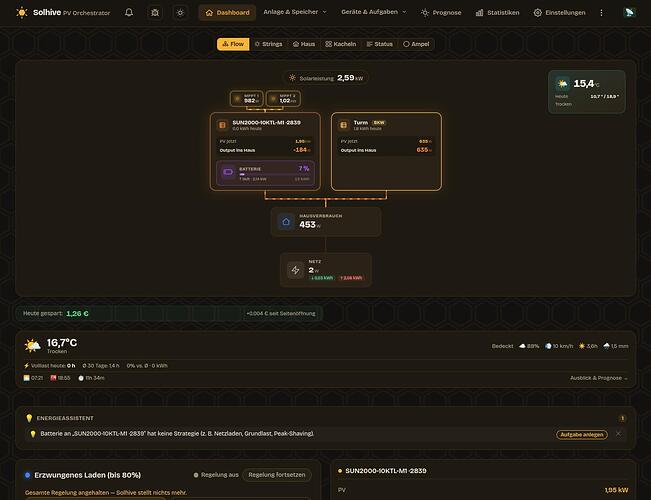The height and width of the screenshot is (500, 651).
Task: Switch to the Ampel view
Action: coord(416,44)
